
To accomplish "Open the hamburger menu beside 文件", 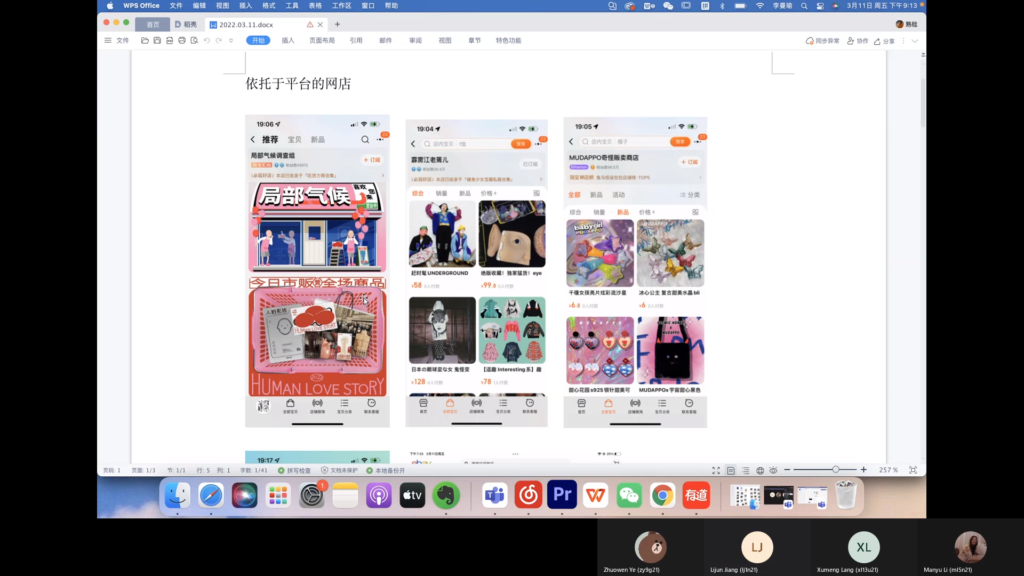I will tap(108, 40).
